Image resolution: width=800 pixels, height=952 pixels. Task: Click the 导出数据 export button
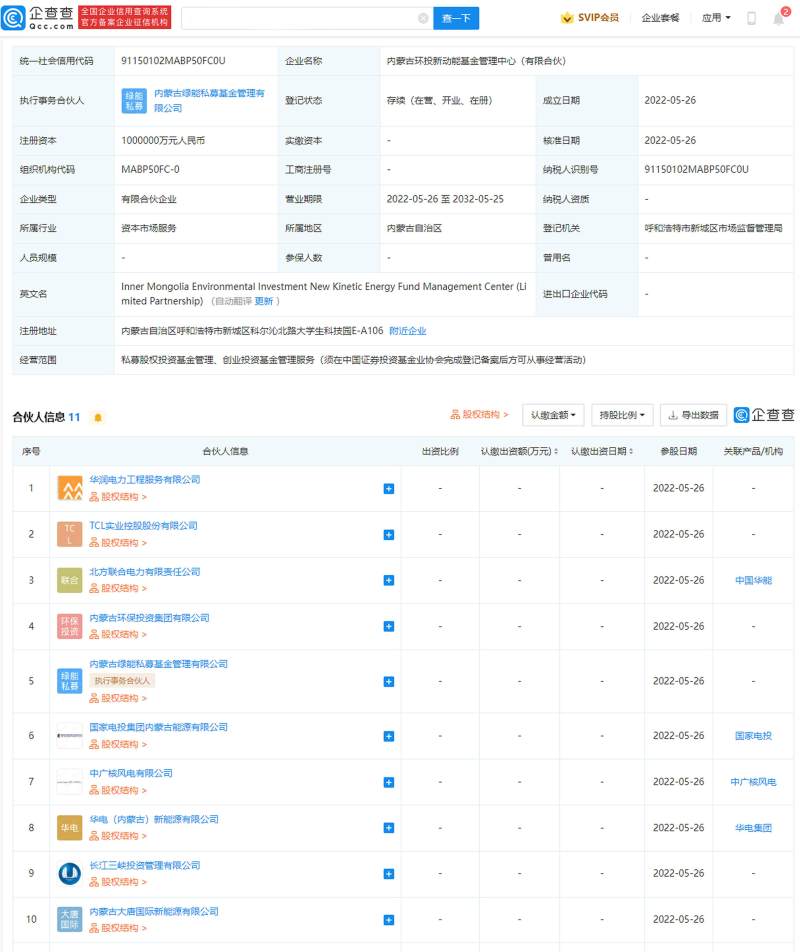pyautogui.click(x=693, y=415)
